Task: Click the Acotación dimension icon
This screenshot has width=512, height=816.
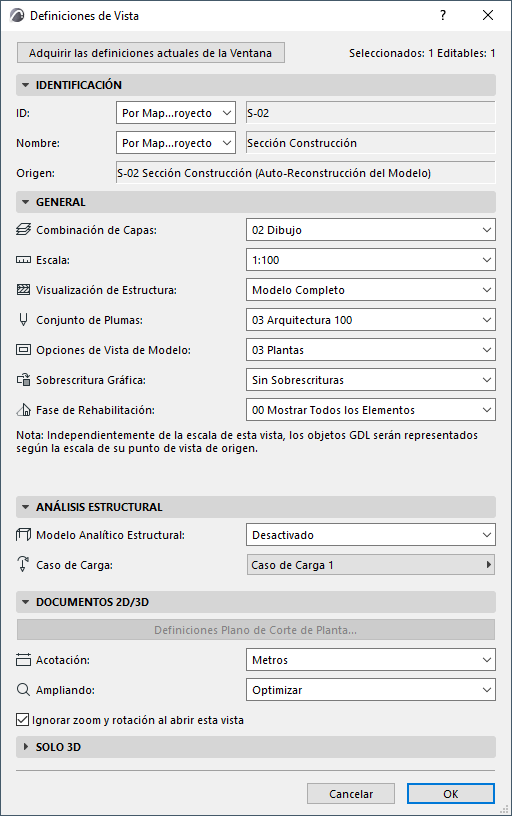Action: pos(23,660)
